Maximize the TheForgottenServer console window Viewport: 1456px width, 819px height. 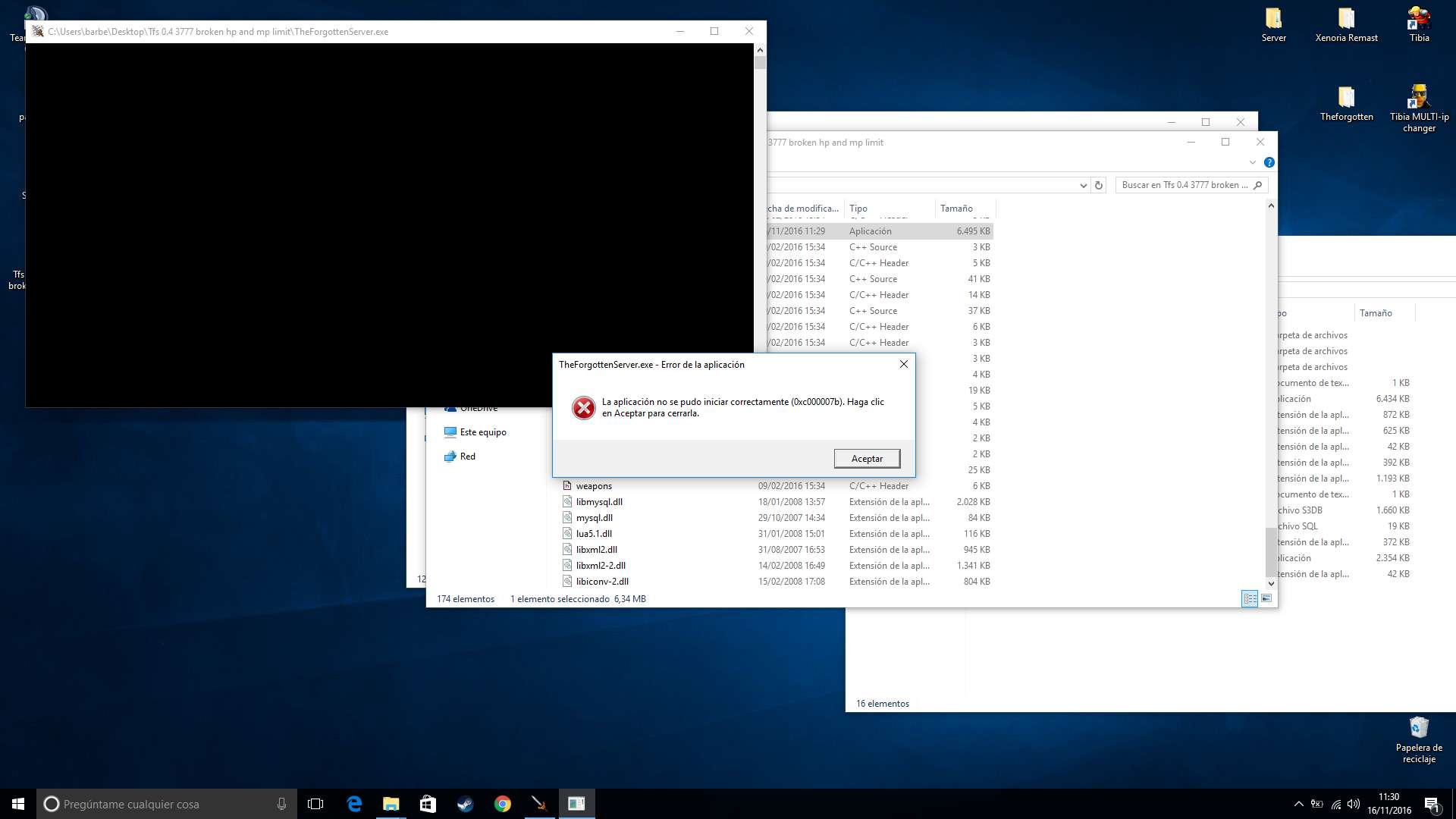tap(714, 31)
